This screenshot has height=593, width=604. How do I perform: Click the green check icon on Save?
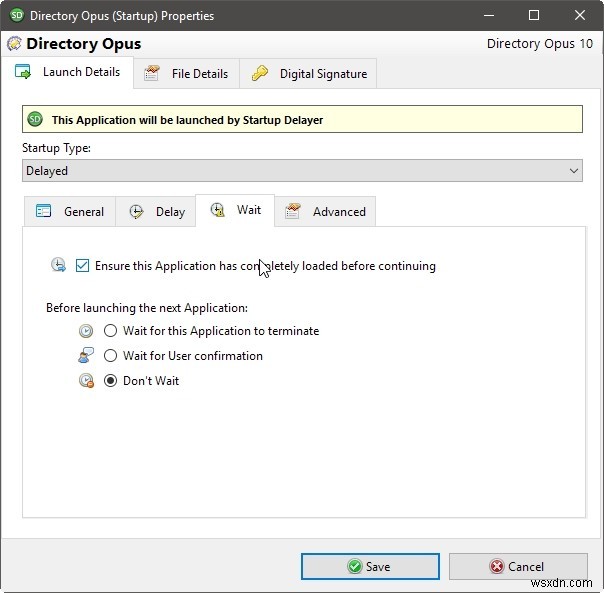click(x=354, y=566)
